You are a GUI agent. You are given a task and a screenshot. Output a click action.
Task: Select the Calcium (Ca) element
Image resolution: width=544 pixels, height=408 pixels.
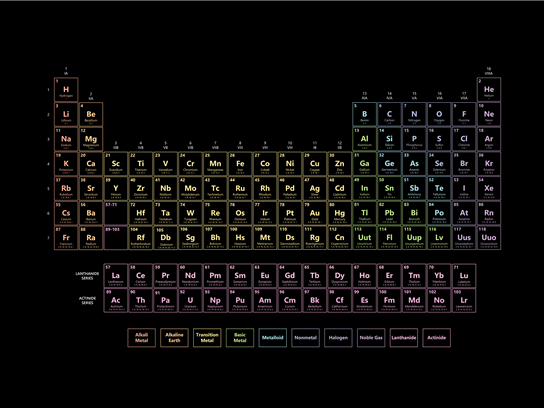pos(91,164)
